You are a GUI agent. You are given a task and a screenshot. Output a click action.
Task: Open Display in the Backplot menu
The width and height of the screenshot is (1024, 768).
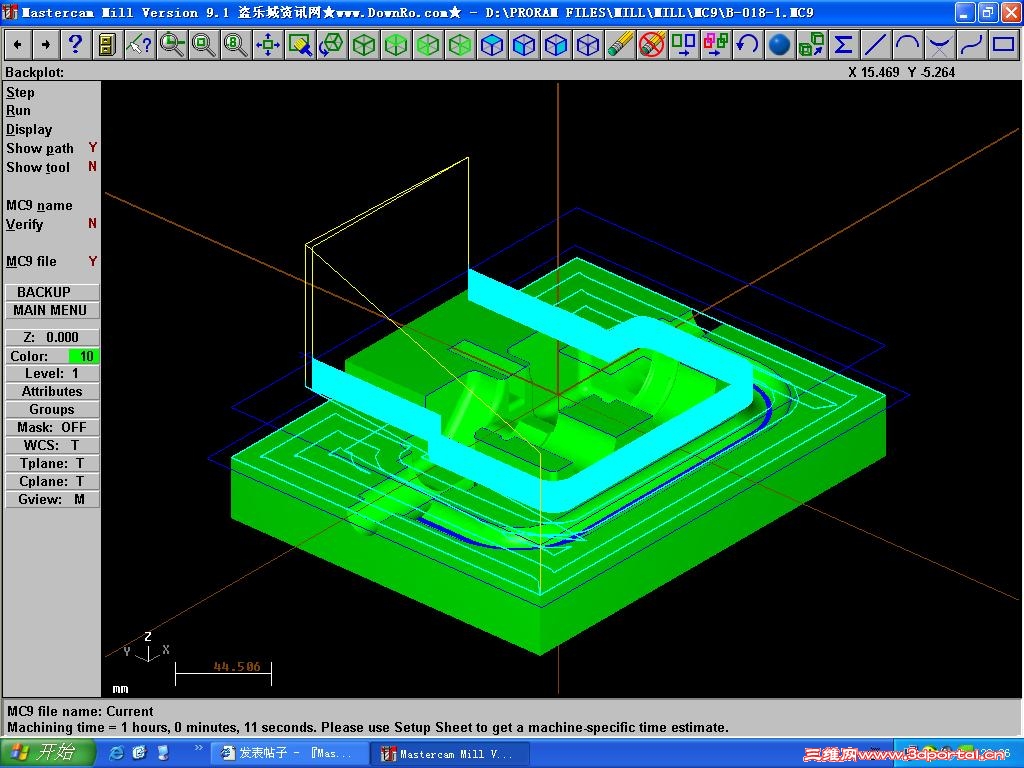point(29,129)
